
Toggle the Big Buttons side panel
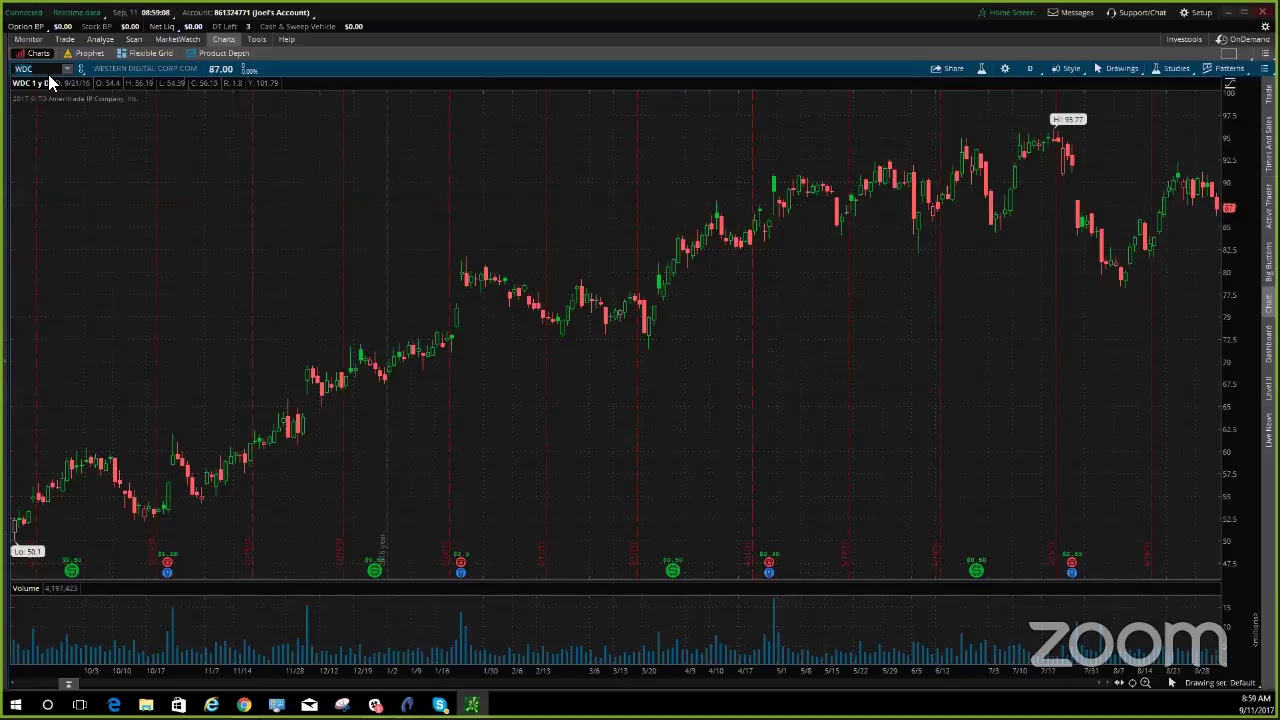point(1269,262)
